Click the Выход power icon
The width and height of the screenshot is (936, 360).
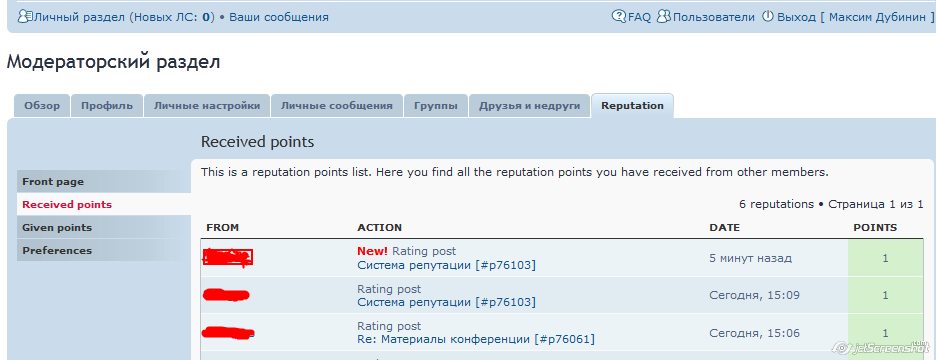point(768,16)
